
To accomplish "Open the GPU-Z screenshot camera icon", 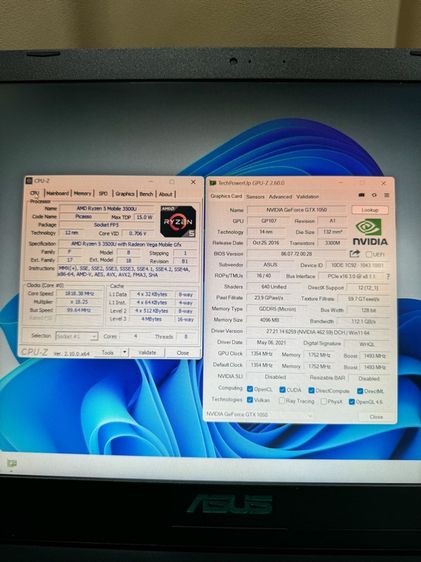I will [x=362, y=195].
